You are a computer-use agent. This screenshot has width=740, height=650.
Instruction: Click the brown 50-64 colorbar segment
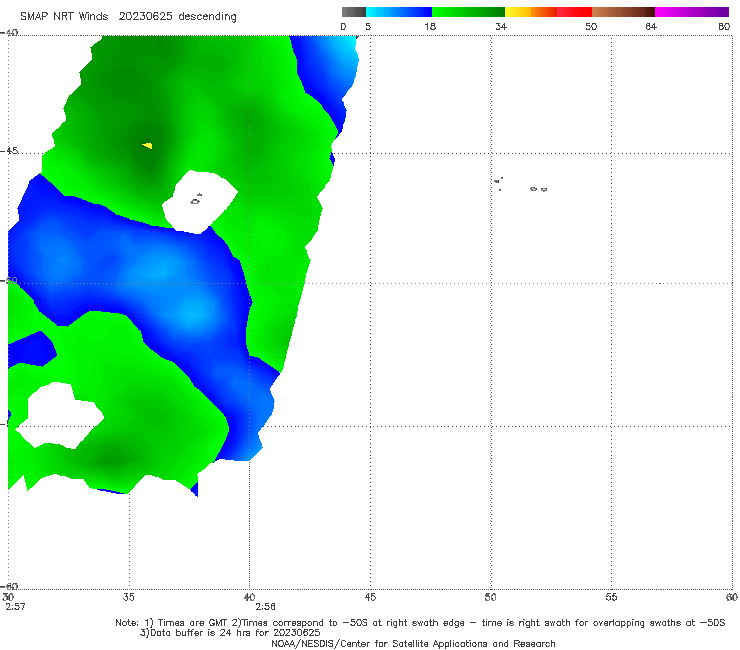[x=623, y=12]
